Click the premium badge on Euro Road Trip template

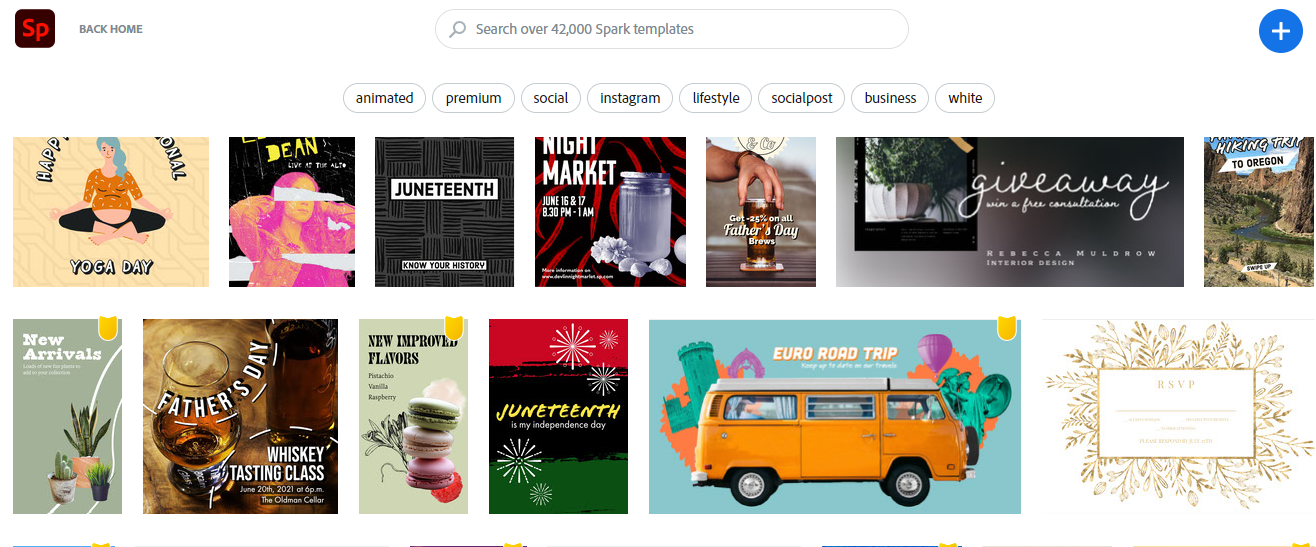[x=1007, y=328]
